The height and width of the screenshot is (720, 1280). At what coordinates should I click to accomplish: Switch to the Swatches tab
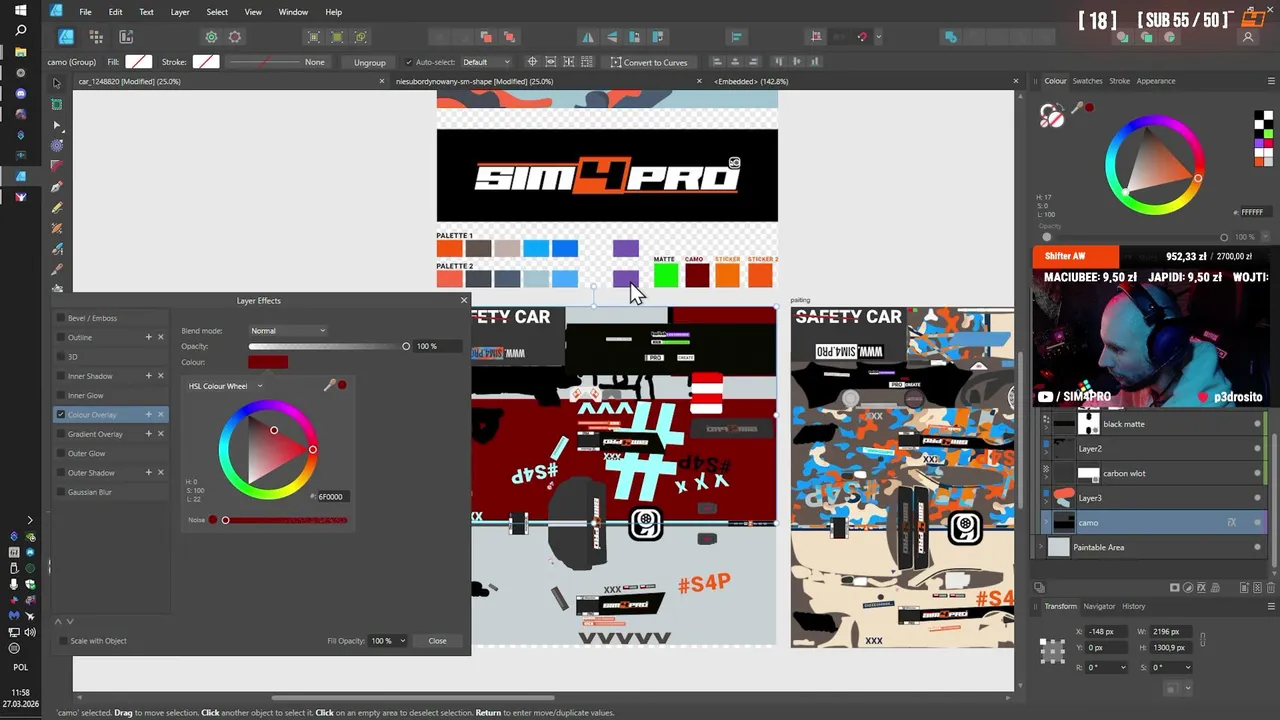1087,81
